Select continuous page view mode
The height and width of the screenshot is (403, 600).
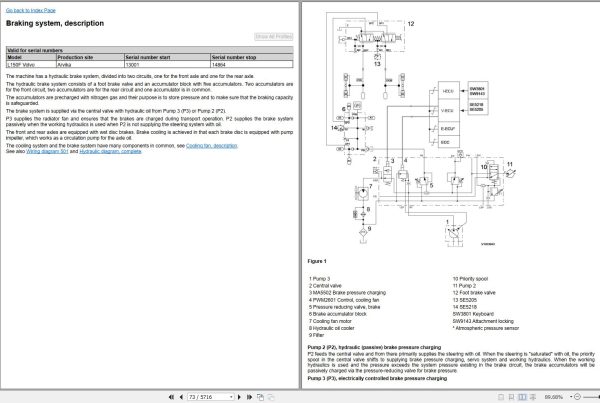tap(512, 397)
